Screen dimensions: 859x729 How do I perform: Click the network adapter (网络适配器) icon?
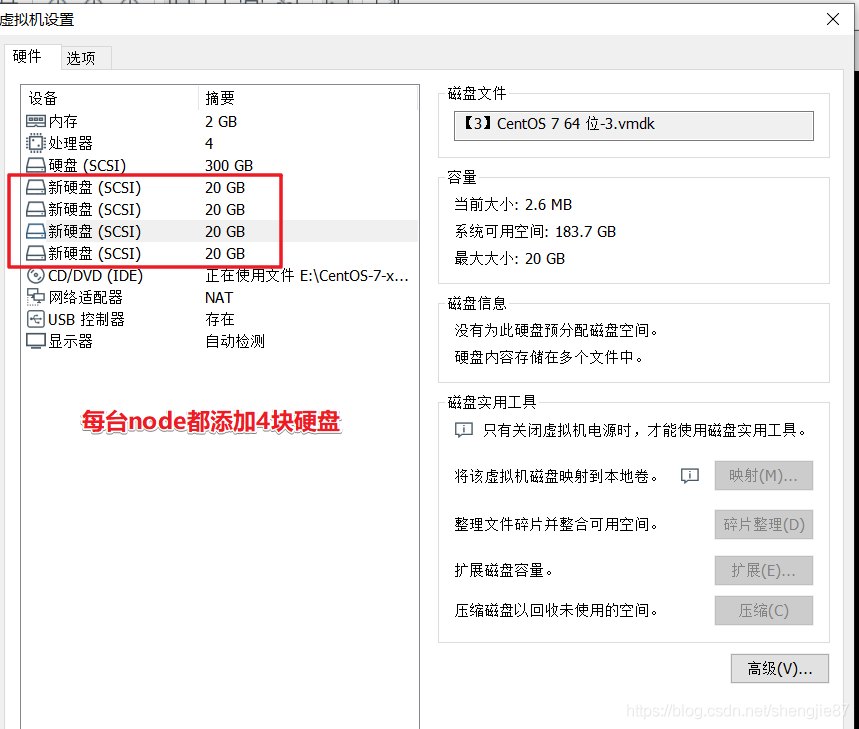point(36,297)
